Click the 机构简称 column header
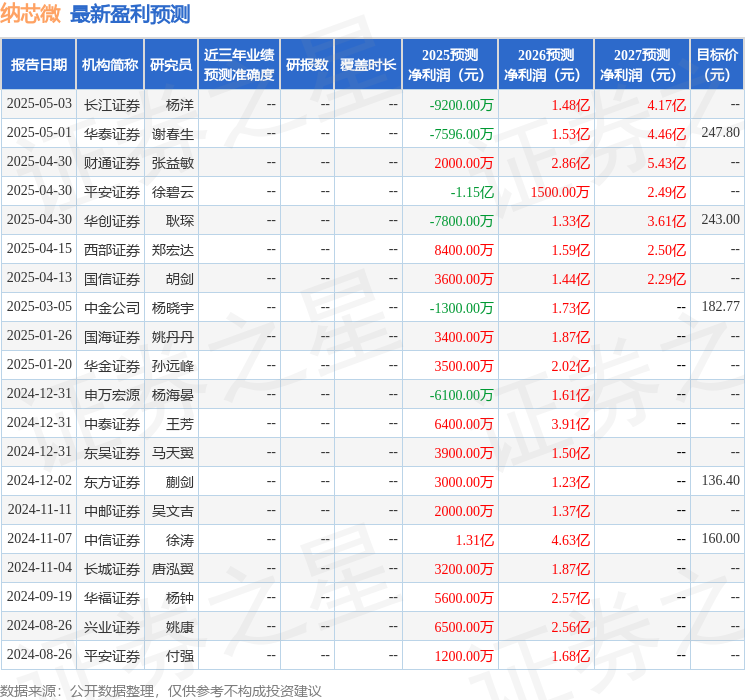 (x=110, y=65)
